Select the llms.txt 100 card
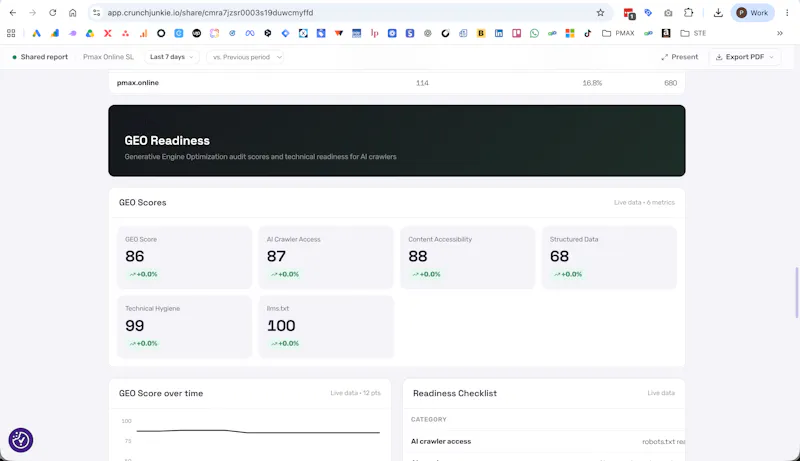This screenshot has width=800, height=461. 326,327
